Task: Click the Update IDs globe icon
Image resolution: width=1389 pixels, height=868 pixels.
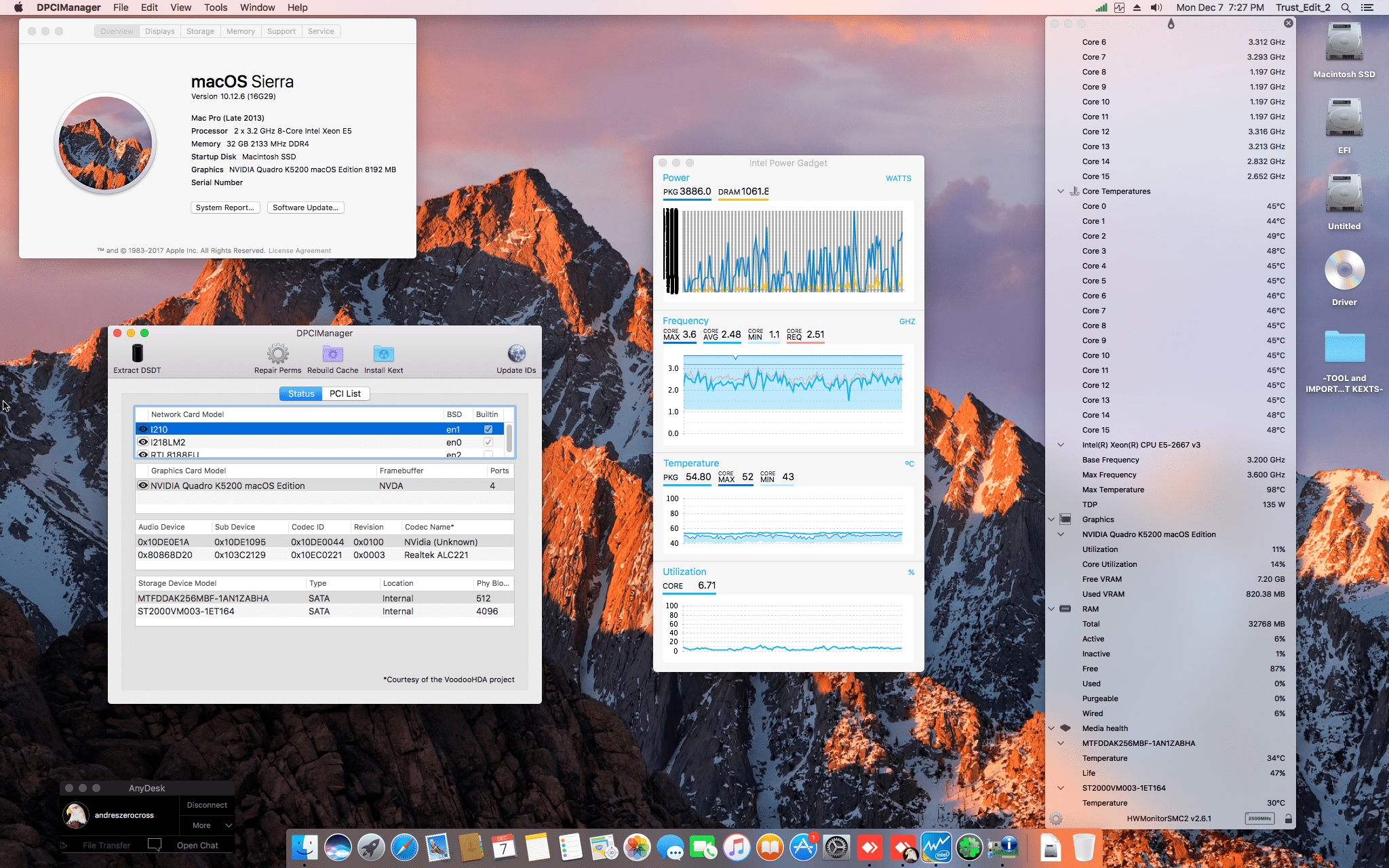Action: tap(516, 353)
